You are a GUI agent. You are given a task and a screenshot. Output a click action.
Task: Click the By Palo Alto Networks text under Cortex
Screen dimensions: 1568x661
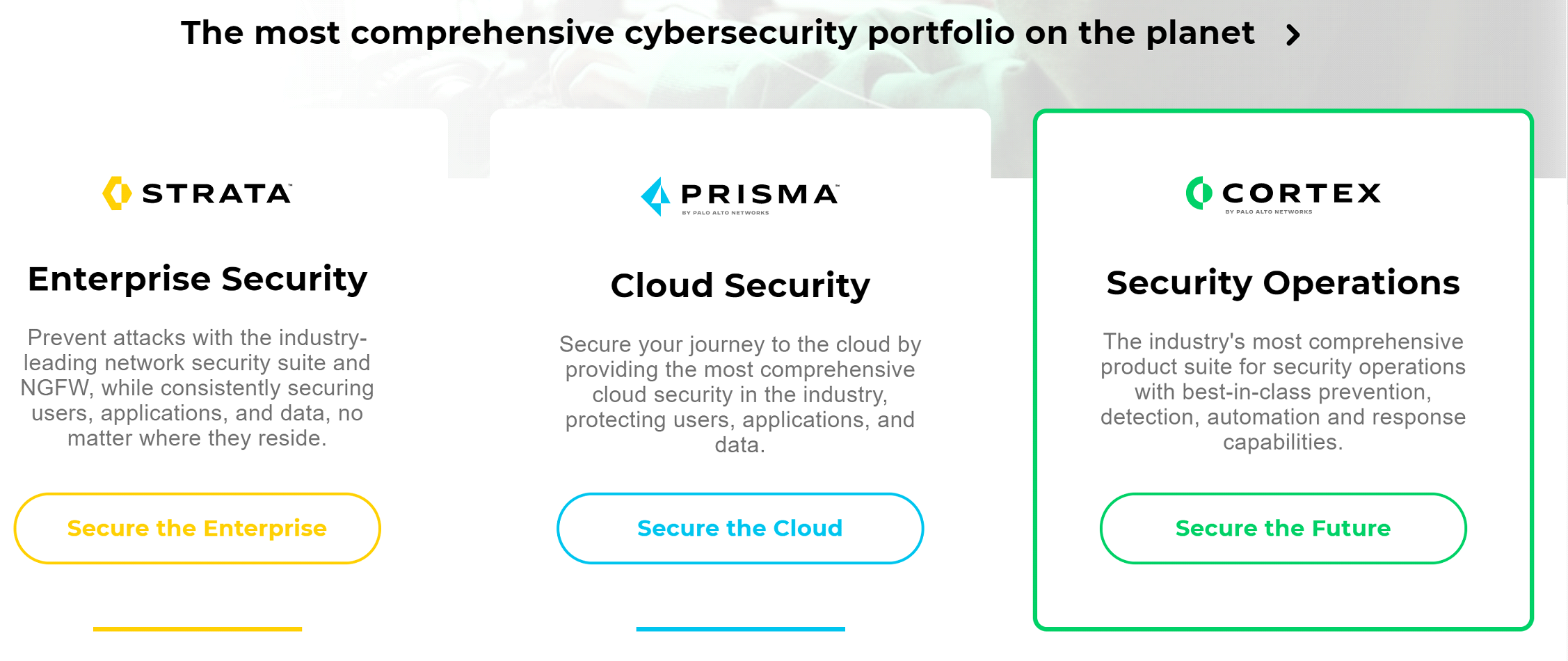tap(1269, 212)
